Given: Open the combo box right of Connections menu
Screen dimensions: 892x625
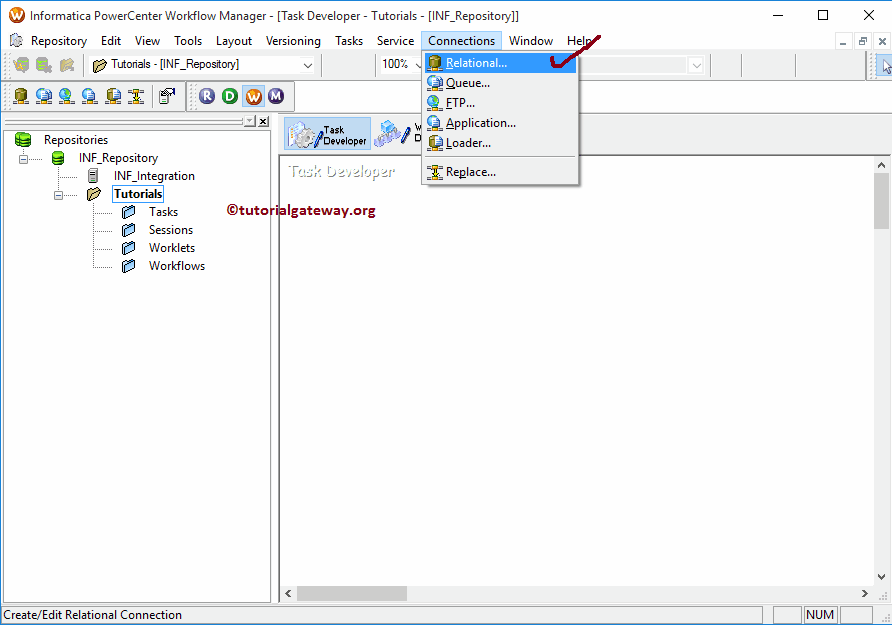Looking at the screenshot, I should pyautogui.click(x=696, y=65).
